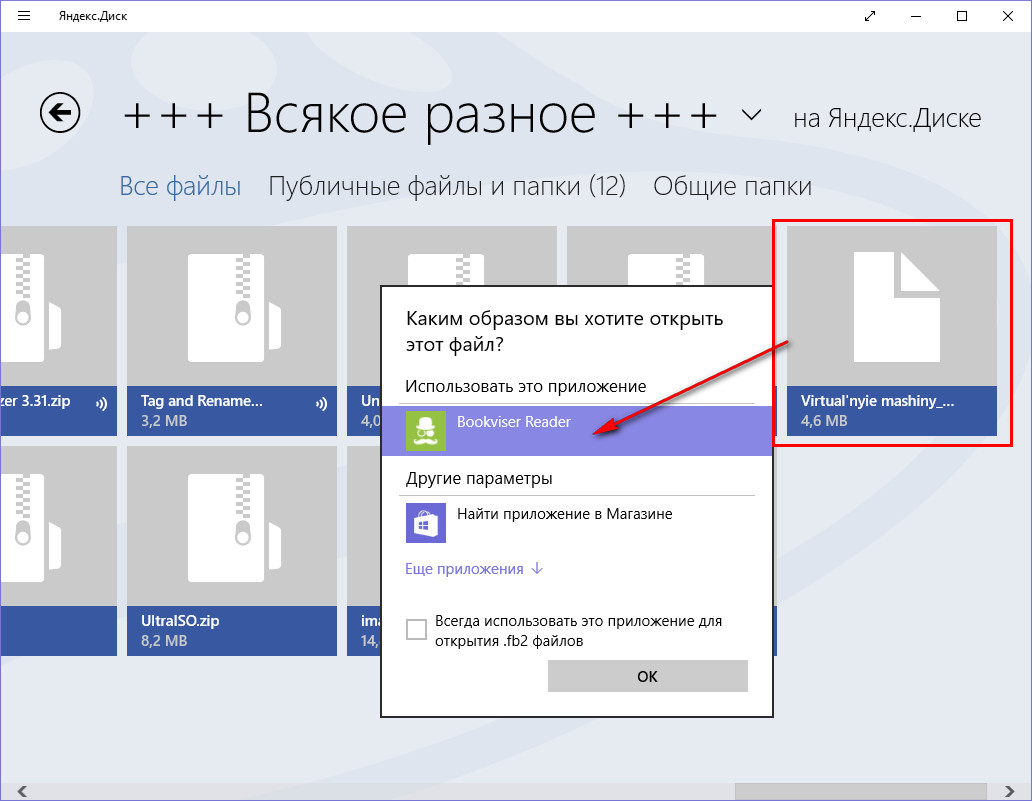Open the hamburger menu in title bar
1032x801 pixels.
(24, 16)
